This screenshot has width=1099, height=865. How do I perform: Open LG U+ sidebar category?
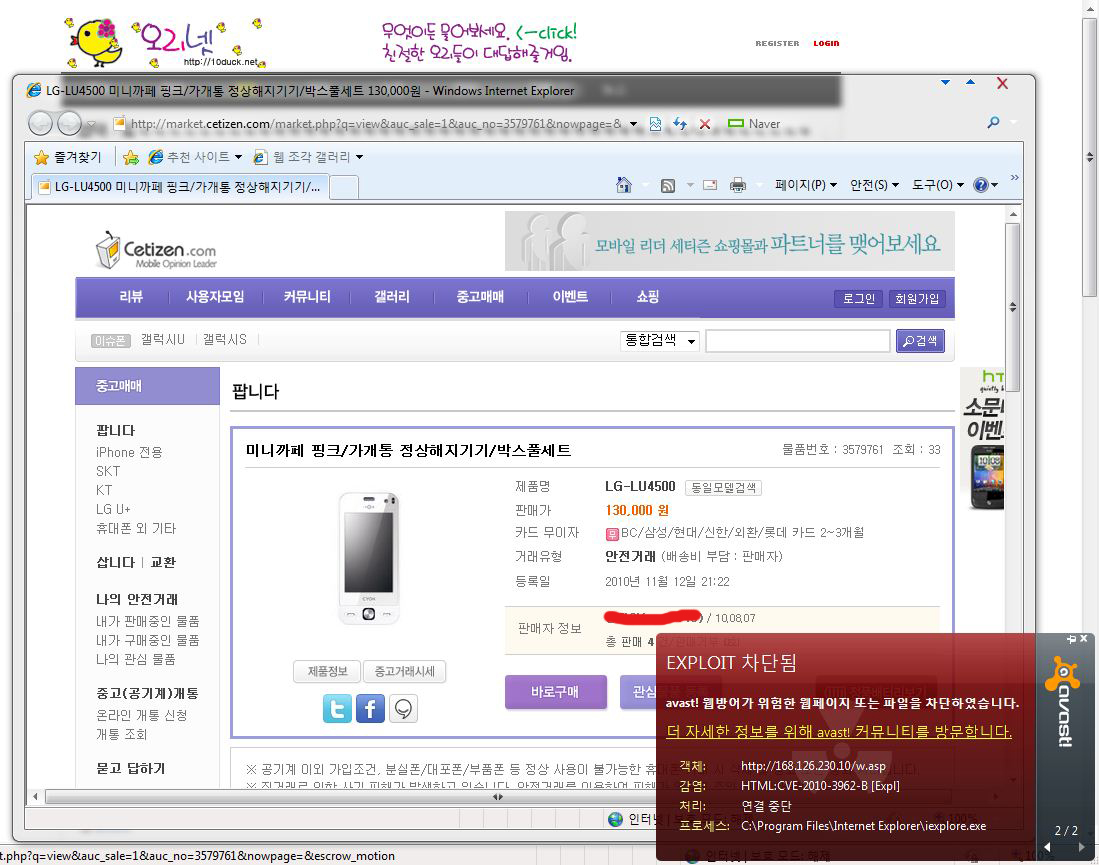click(113, 509)
